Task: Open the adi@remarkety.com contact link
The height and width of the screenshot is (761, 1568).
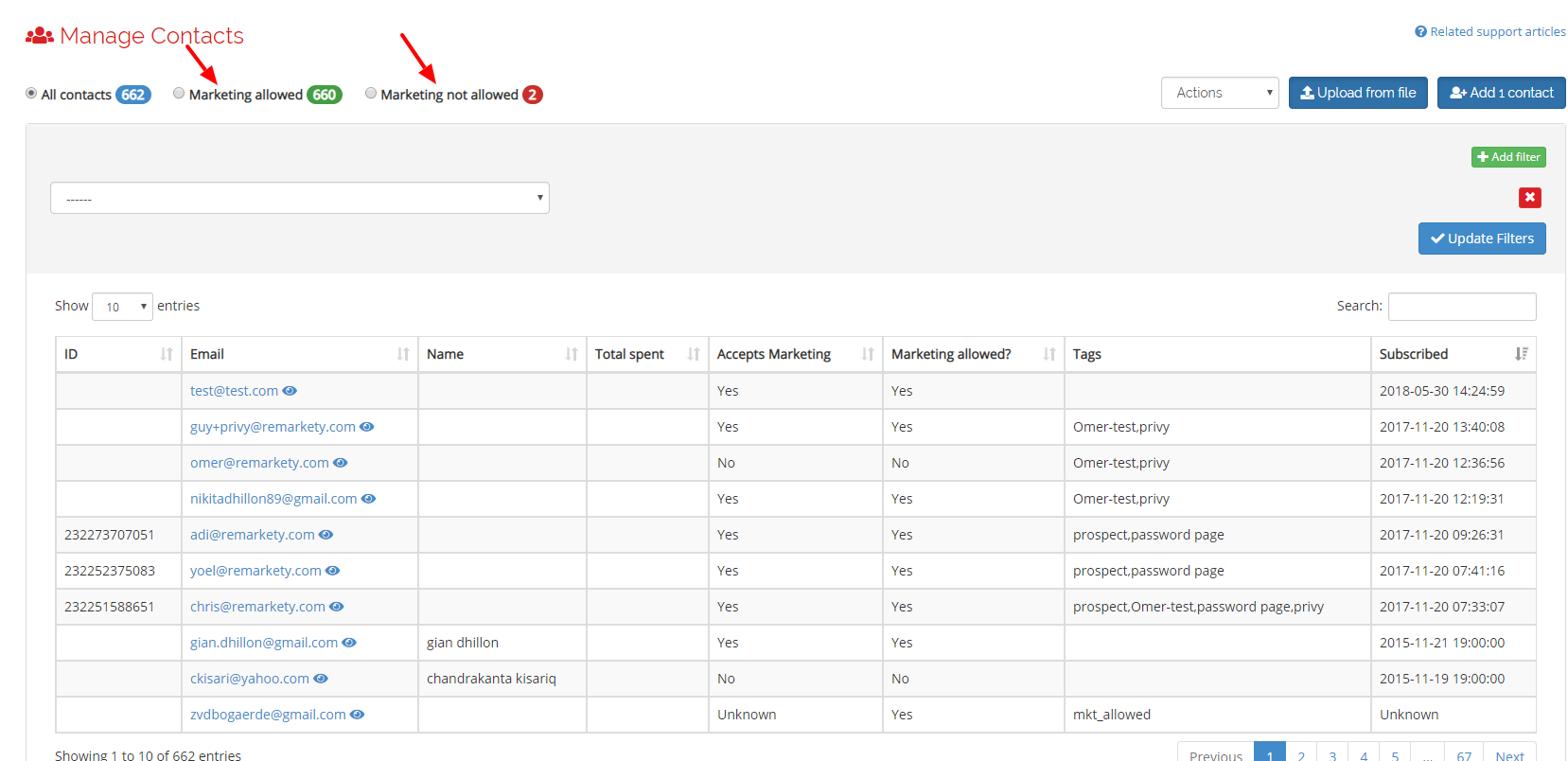Action: tap(253, 535)
